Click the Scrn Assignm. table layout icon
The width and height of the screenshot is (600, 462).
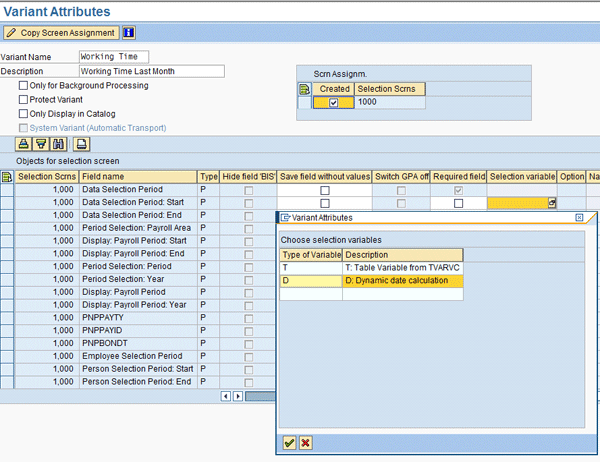coord(305,89)
